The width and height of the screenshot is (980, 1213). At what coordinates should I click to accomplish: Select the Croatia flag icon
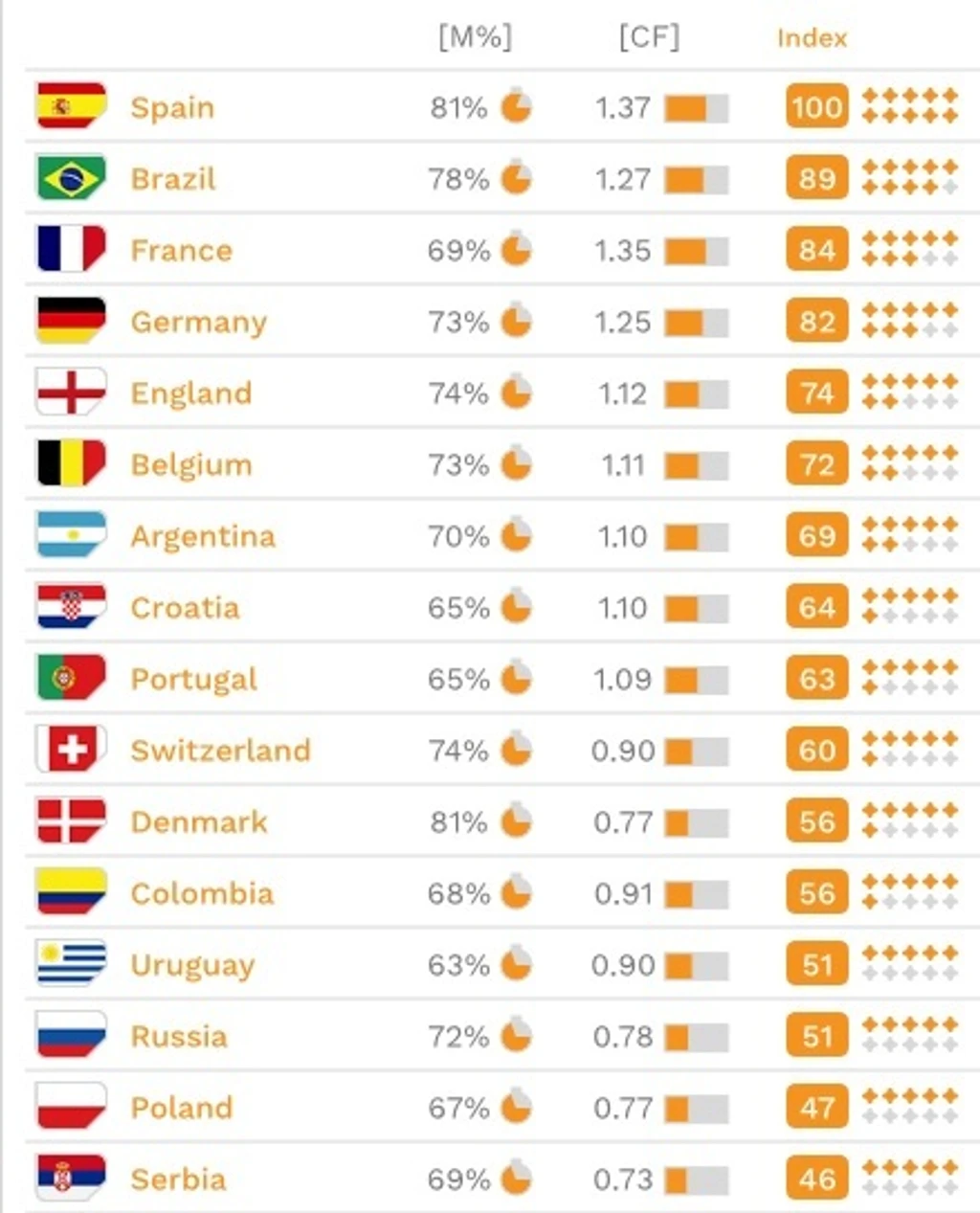71,607
